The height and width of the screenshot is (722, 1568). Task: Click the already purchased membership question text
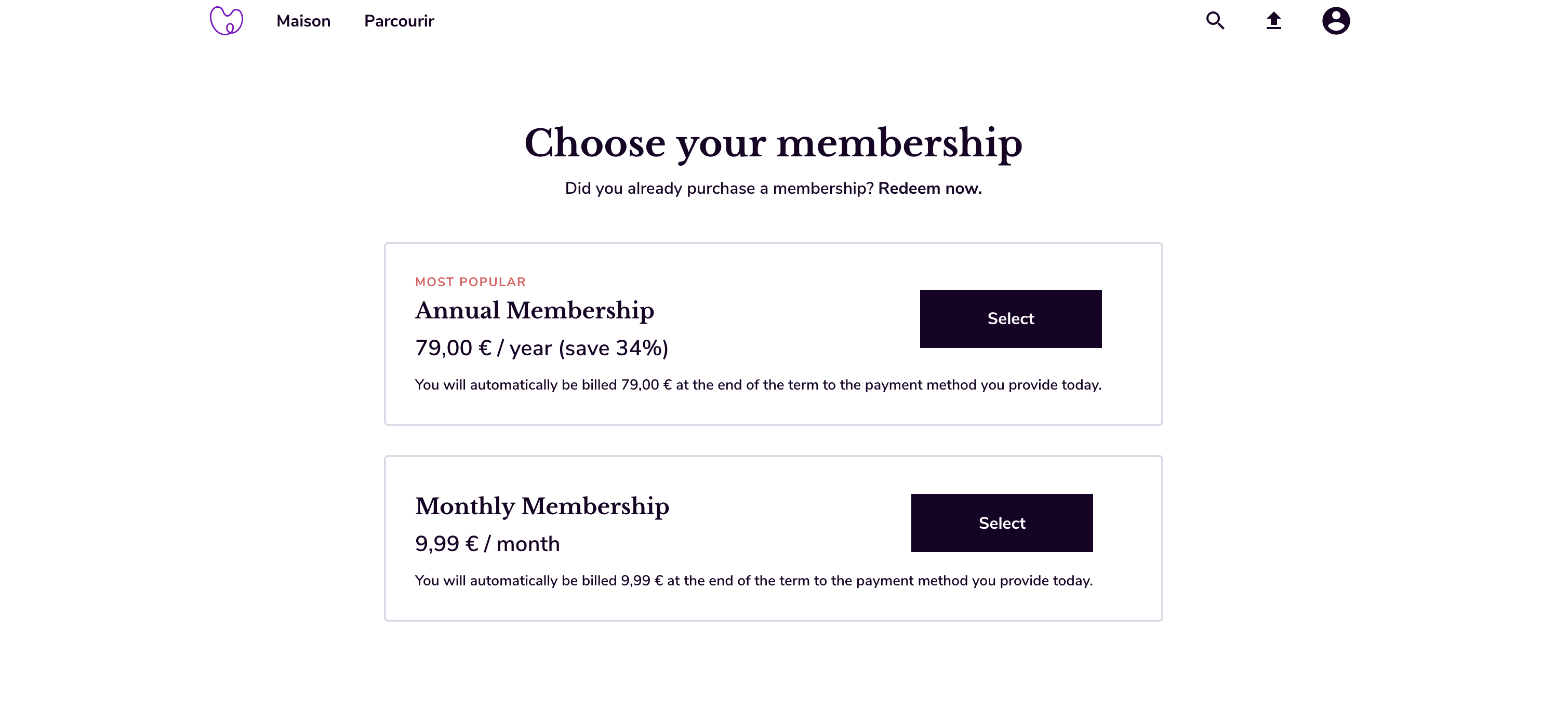click(x=719, y=189)
